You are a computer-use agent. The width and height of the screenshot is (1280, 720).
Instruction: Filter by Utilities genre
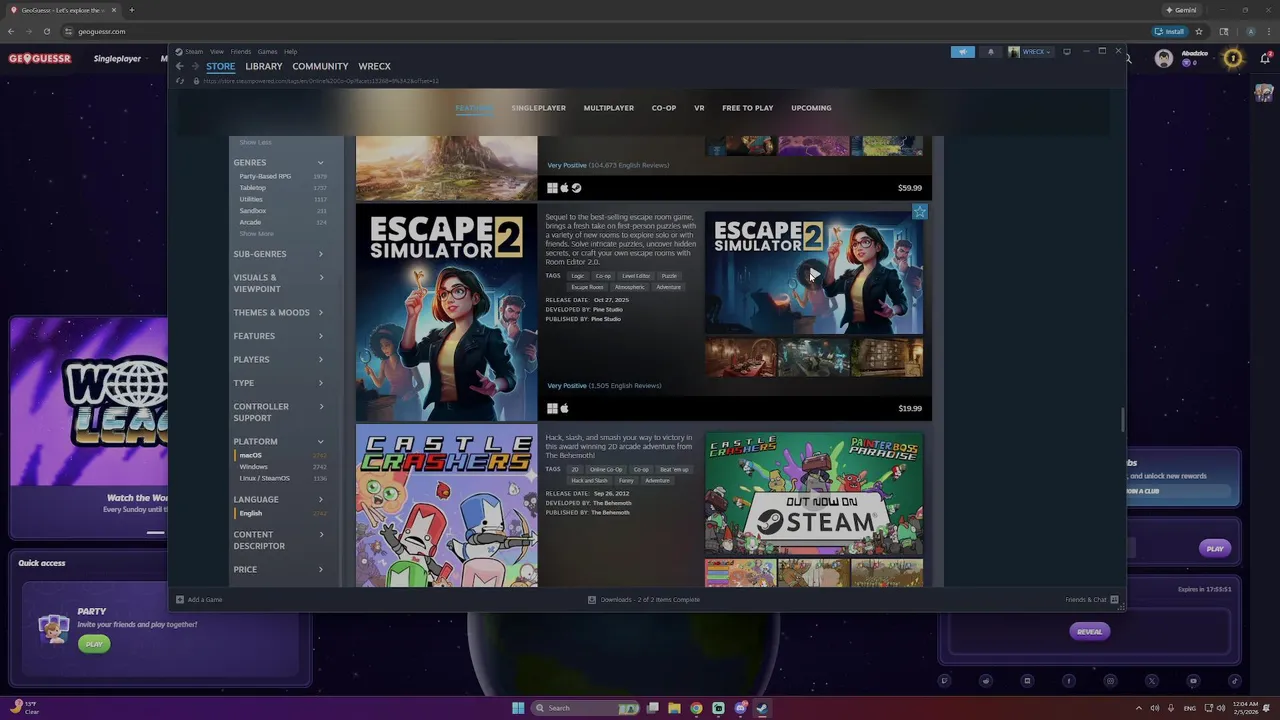[x=250, y=199]
